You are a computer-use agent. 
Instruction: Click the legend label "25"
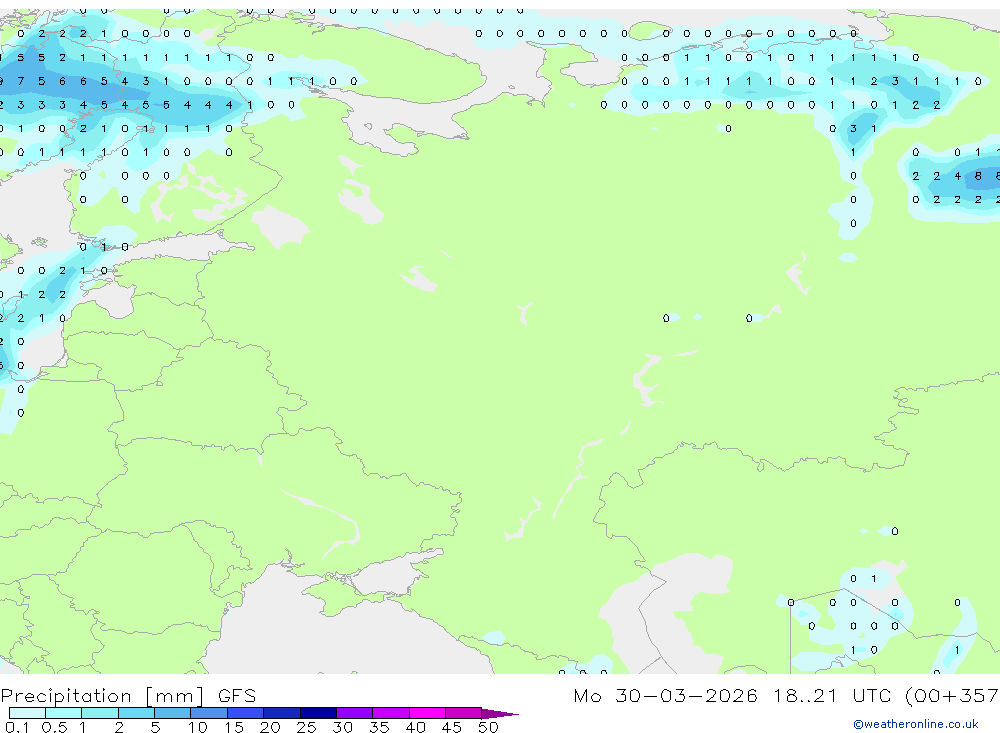[307, 727]
